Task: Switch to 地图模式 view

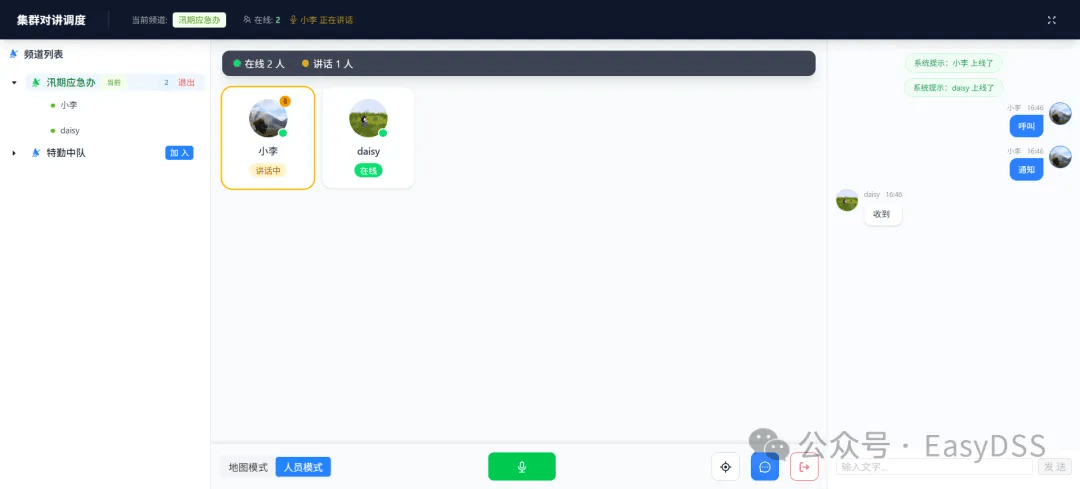Action: click(248, 467)
